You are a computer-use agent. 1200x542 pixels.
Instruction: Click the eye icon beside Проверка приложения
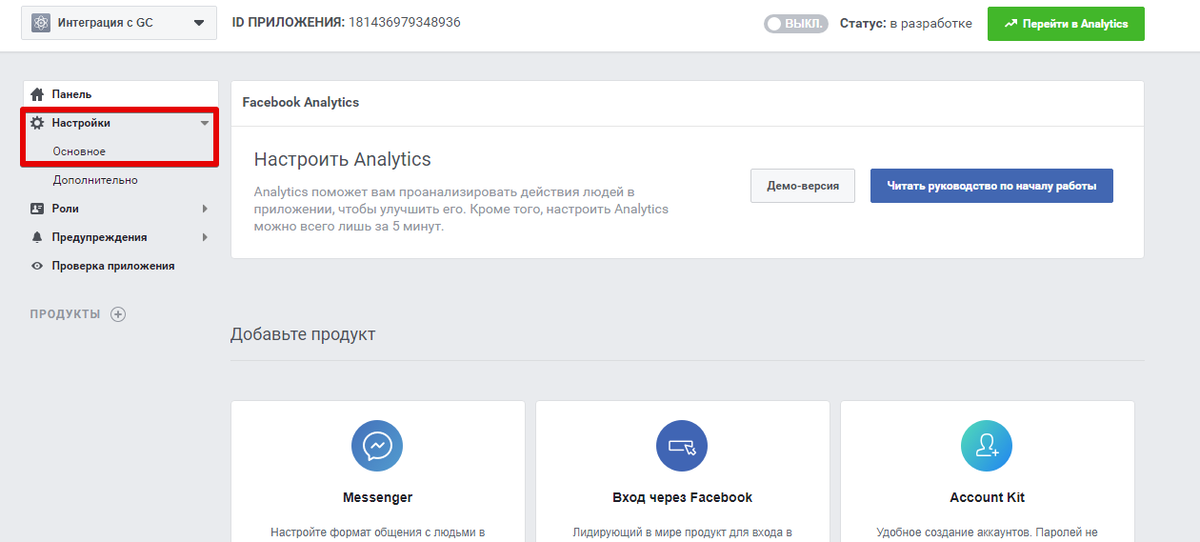pyautogui.click(x=37, y=266)
